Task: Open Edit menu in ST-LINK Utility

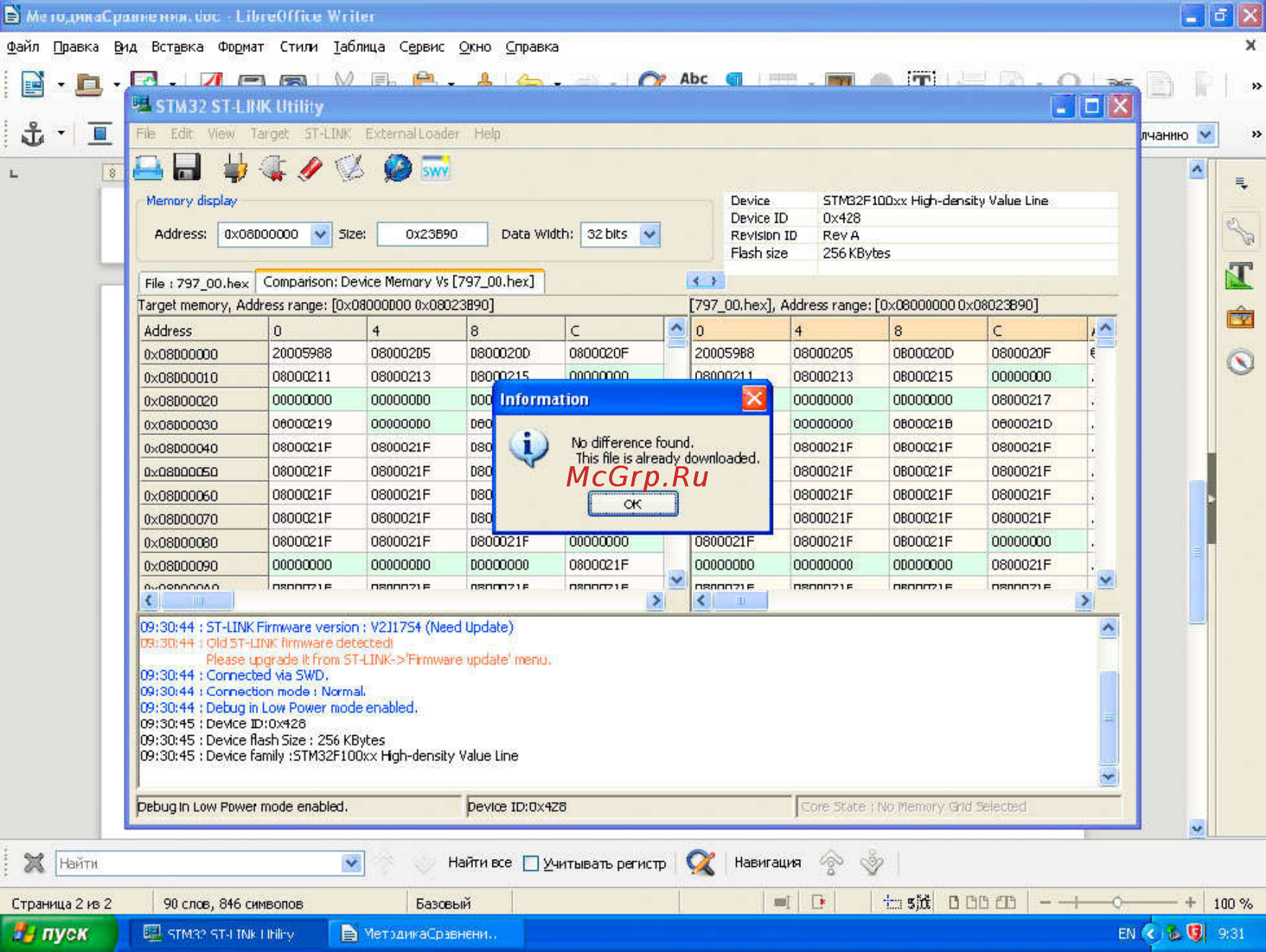Action: coord(182,134)
